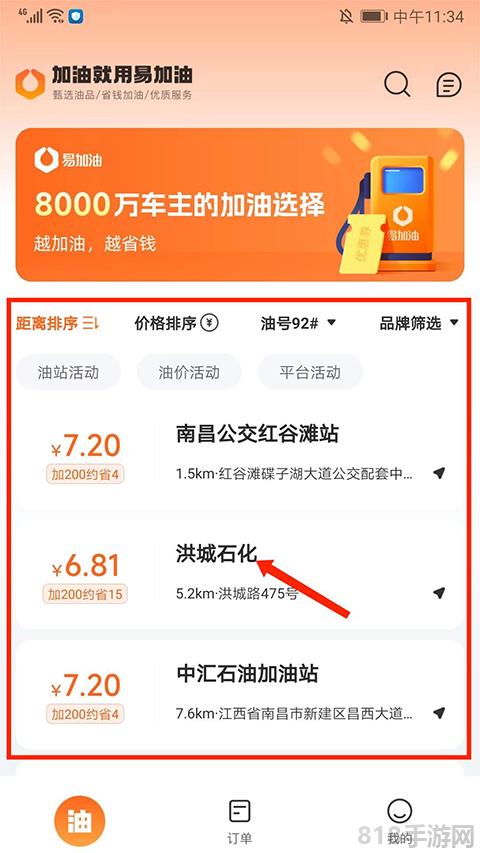Open the messages chat icon

449,85
